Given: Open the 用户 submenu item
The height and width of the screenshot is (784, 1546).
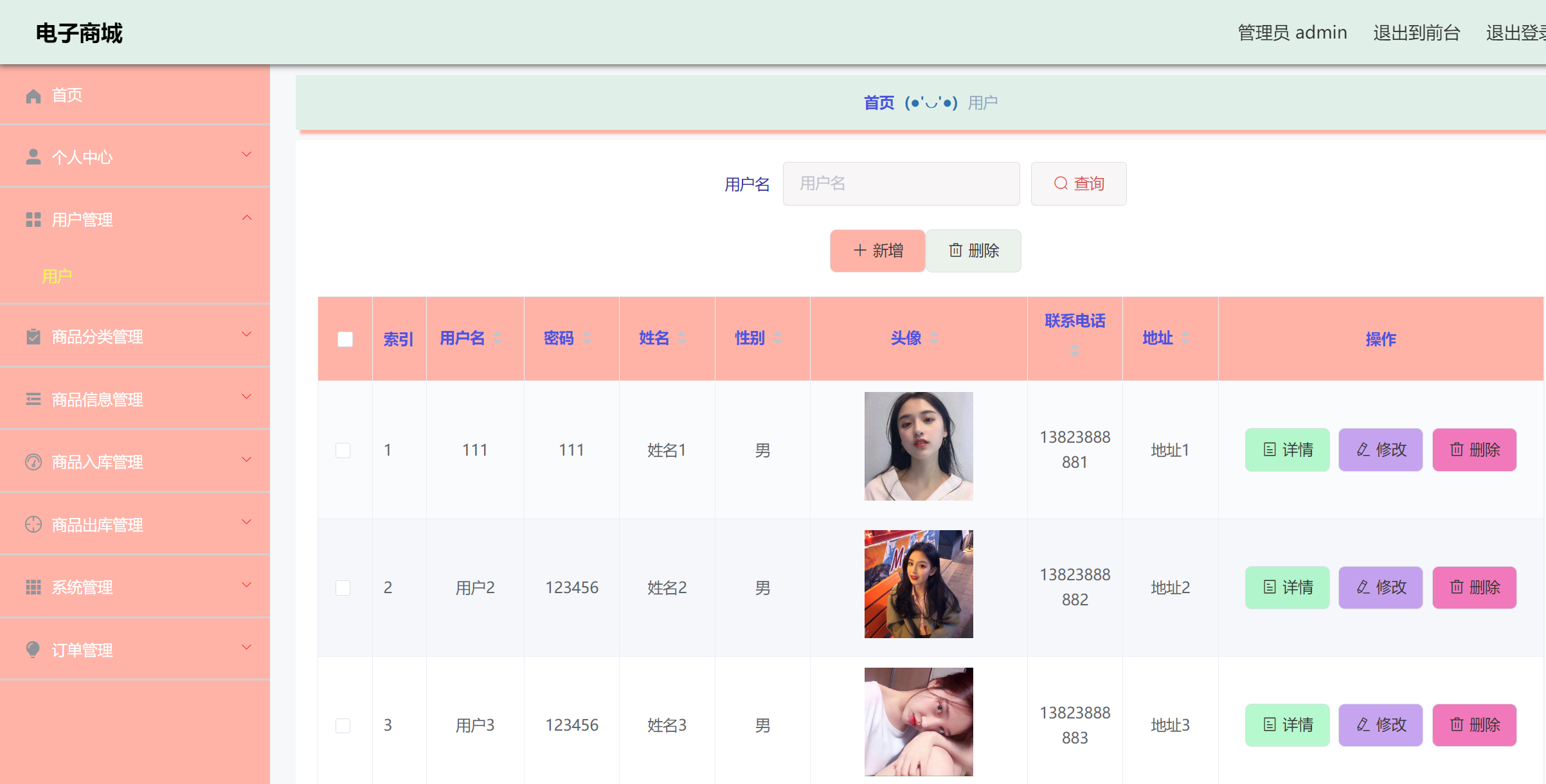Looking at the screenshot, I should [57, 276].
